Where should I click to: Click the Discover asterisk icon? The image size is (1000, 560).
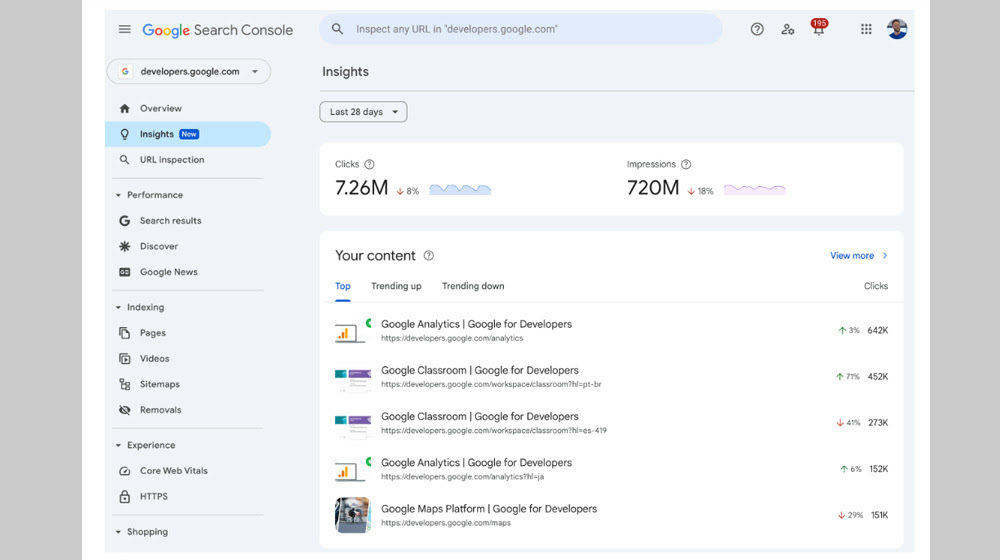point(124,246)
